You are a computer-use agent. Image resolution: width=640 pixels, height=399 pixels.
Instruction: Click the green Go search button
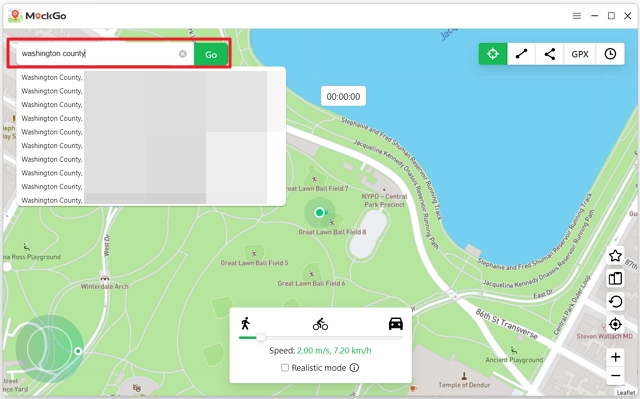(x=211, y=54)
